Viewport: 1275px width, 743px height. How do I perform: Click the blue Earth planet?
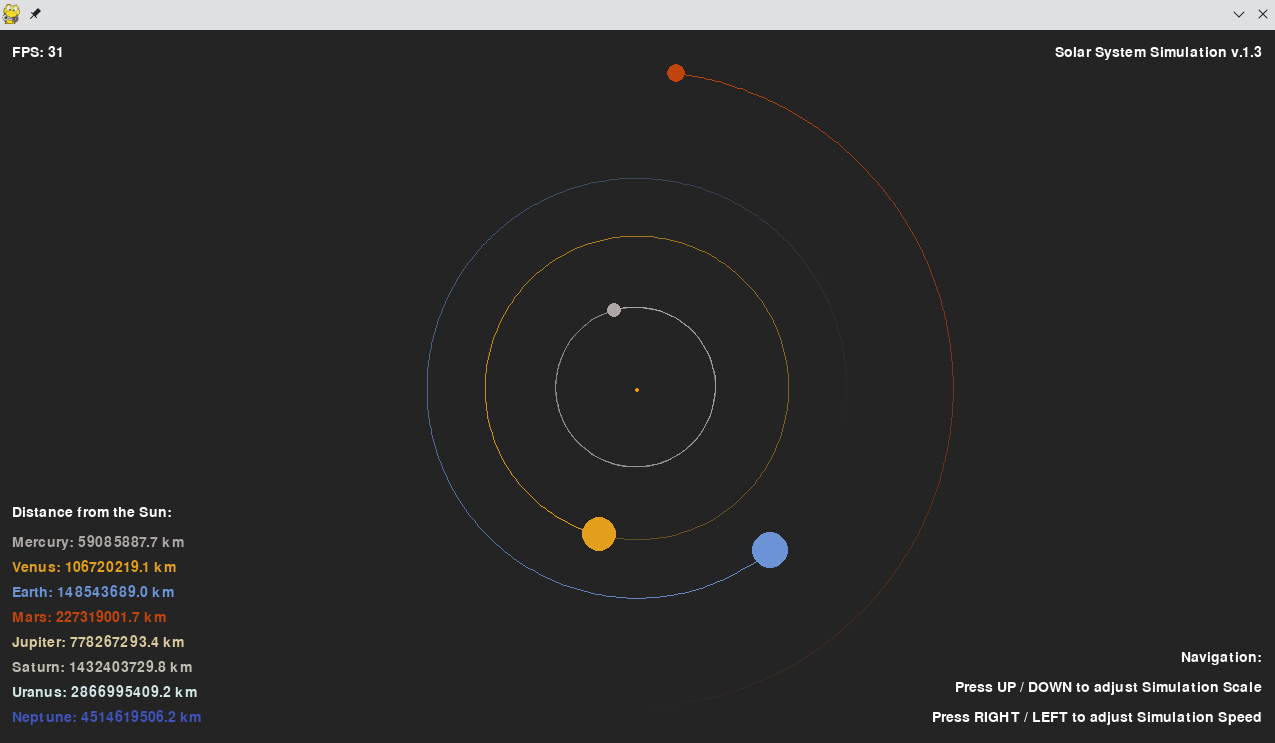tap(770, 550)
